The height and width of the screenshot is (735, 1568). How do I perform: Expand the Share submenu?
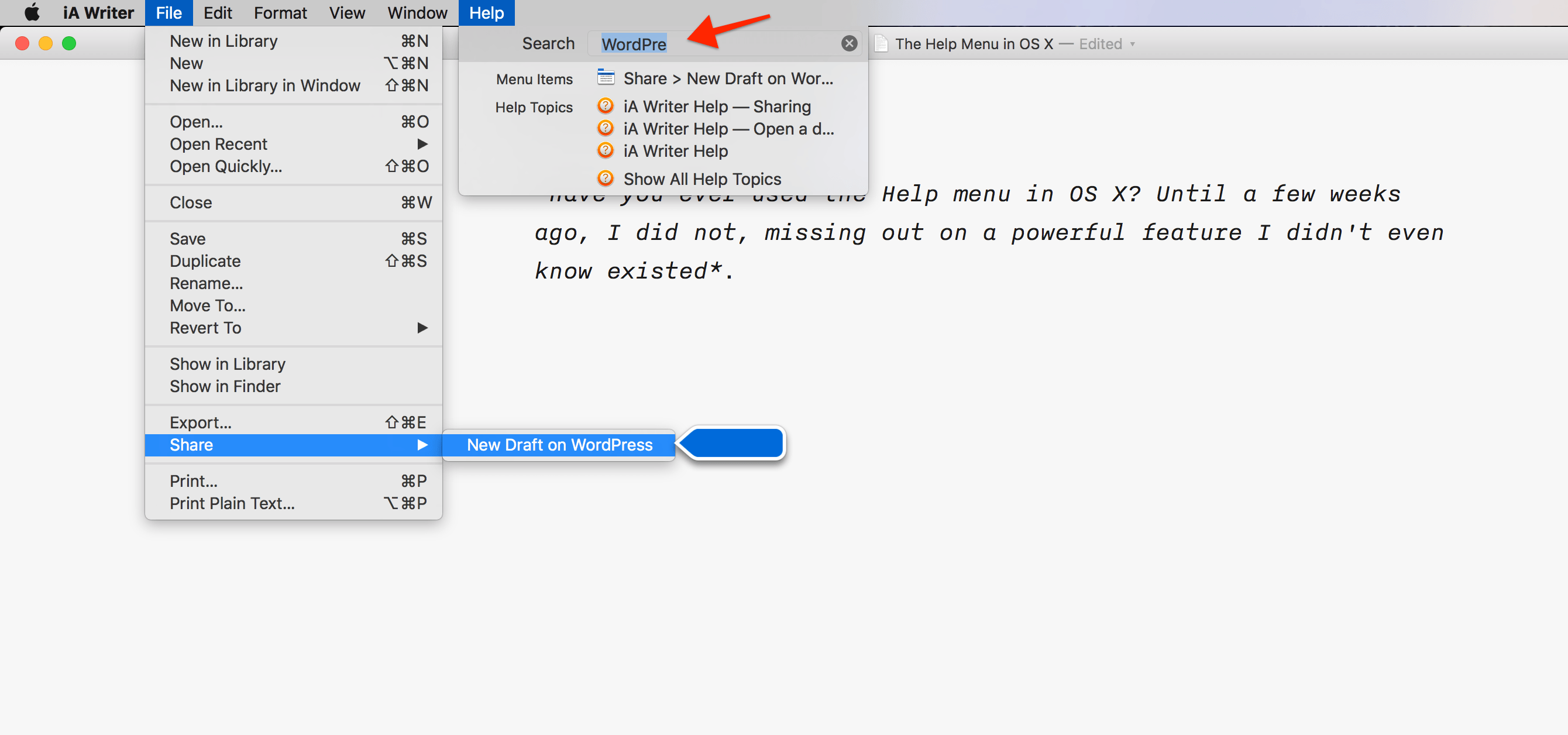(x=422, y=445)
